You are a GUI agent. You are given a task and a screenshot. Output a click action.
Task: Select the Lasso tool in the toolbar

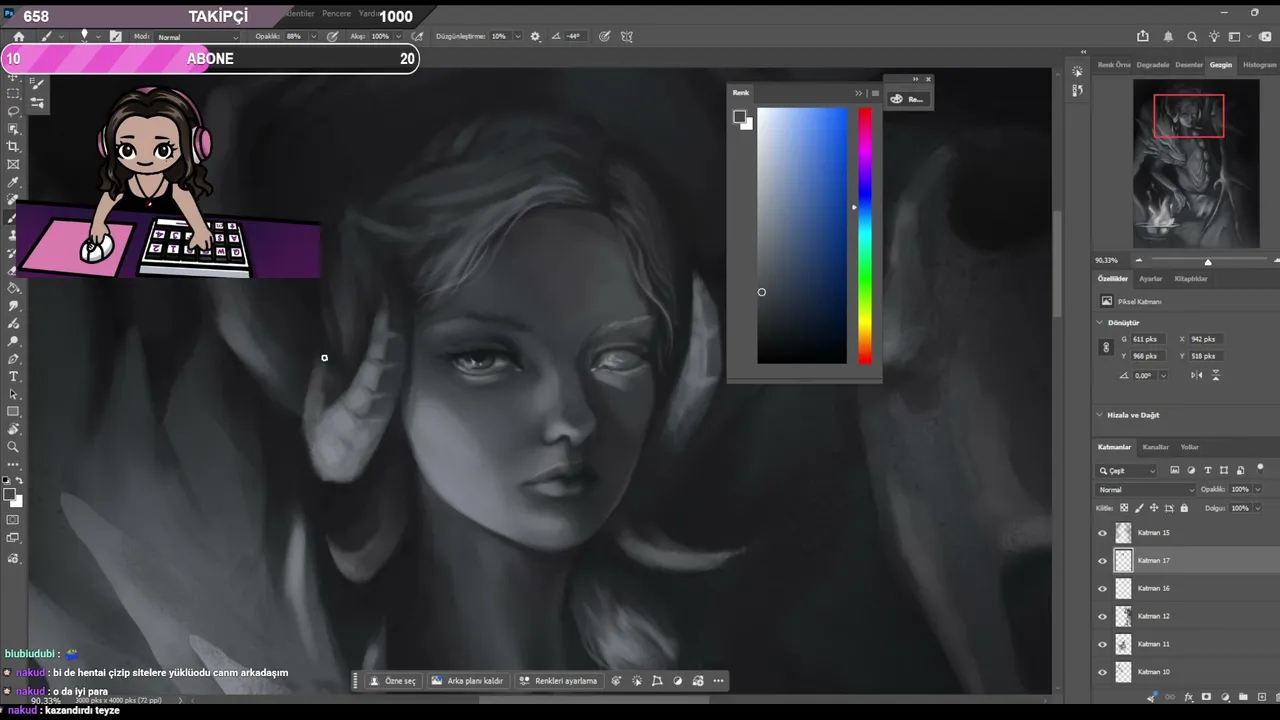point(14,111)
